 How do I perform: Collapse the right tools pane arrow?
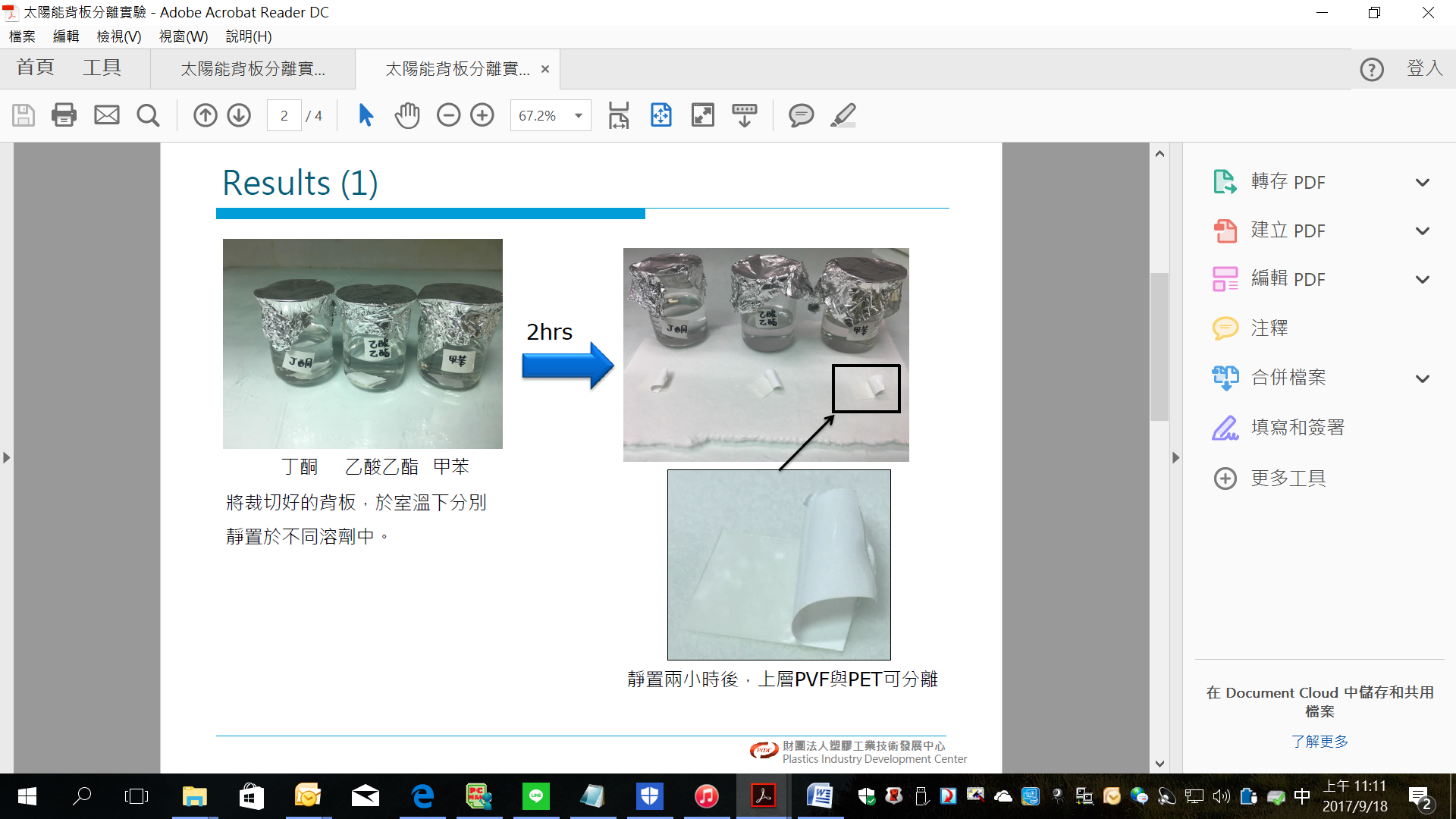click(1175, 458)
